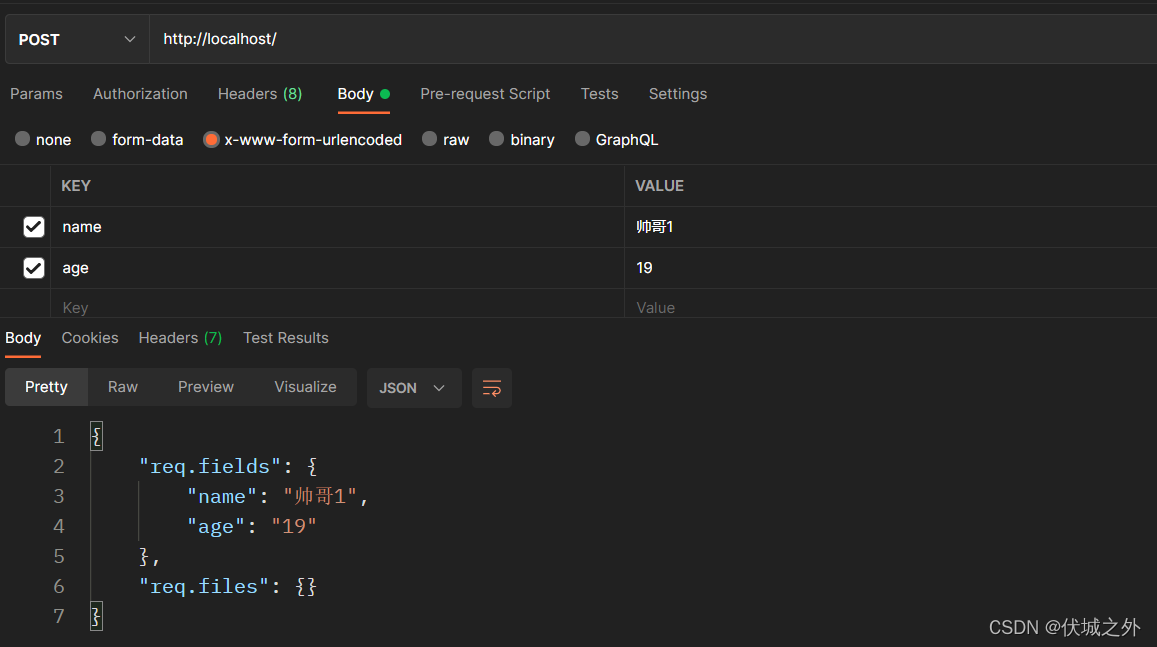Screen dimensions: 1157x647
Task: Open request Settings
Action: pos(677,93)
